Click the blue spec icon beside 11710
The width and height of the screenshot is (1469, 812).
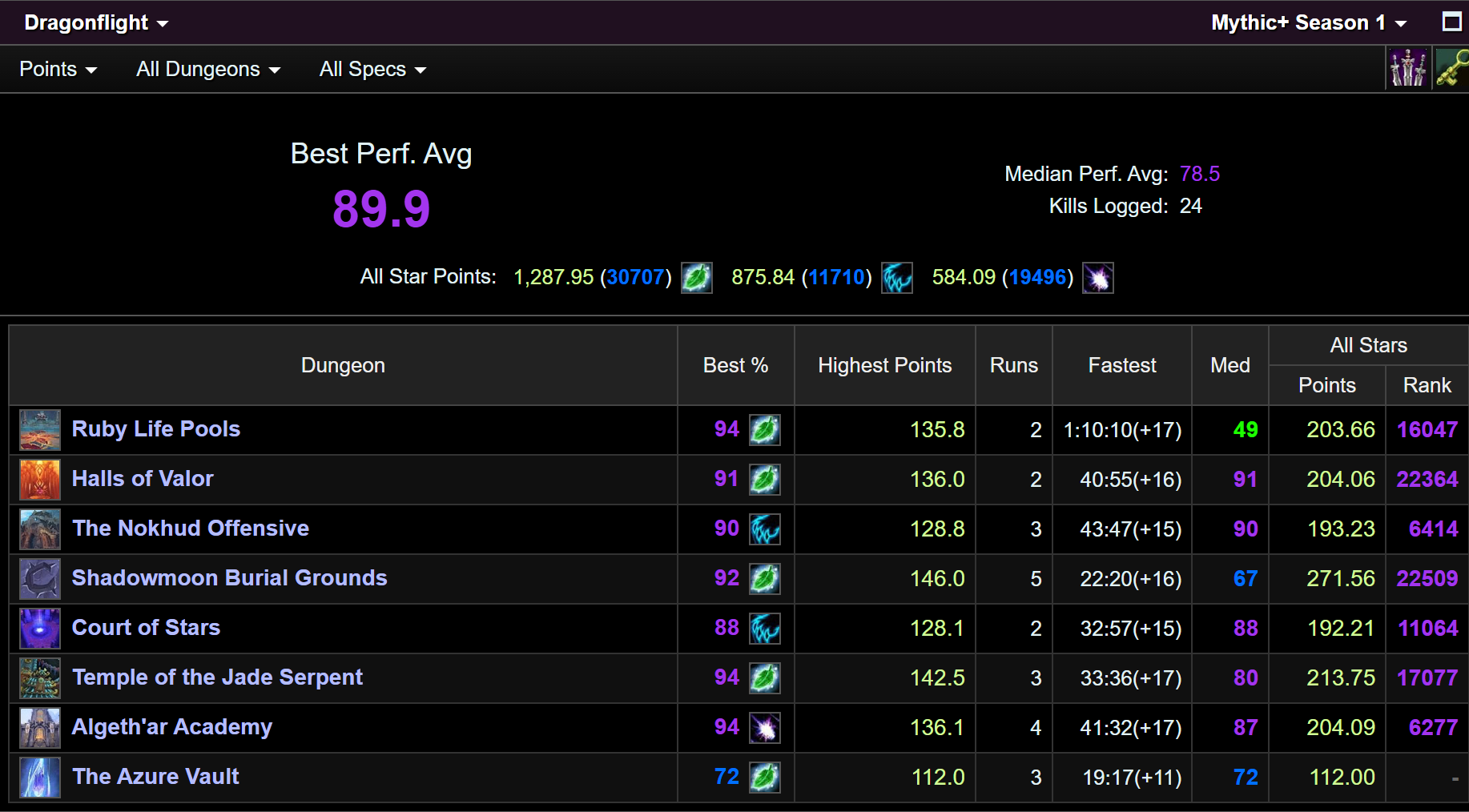point(896,278)
